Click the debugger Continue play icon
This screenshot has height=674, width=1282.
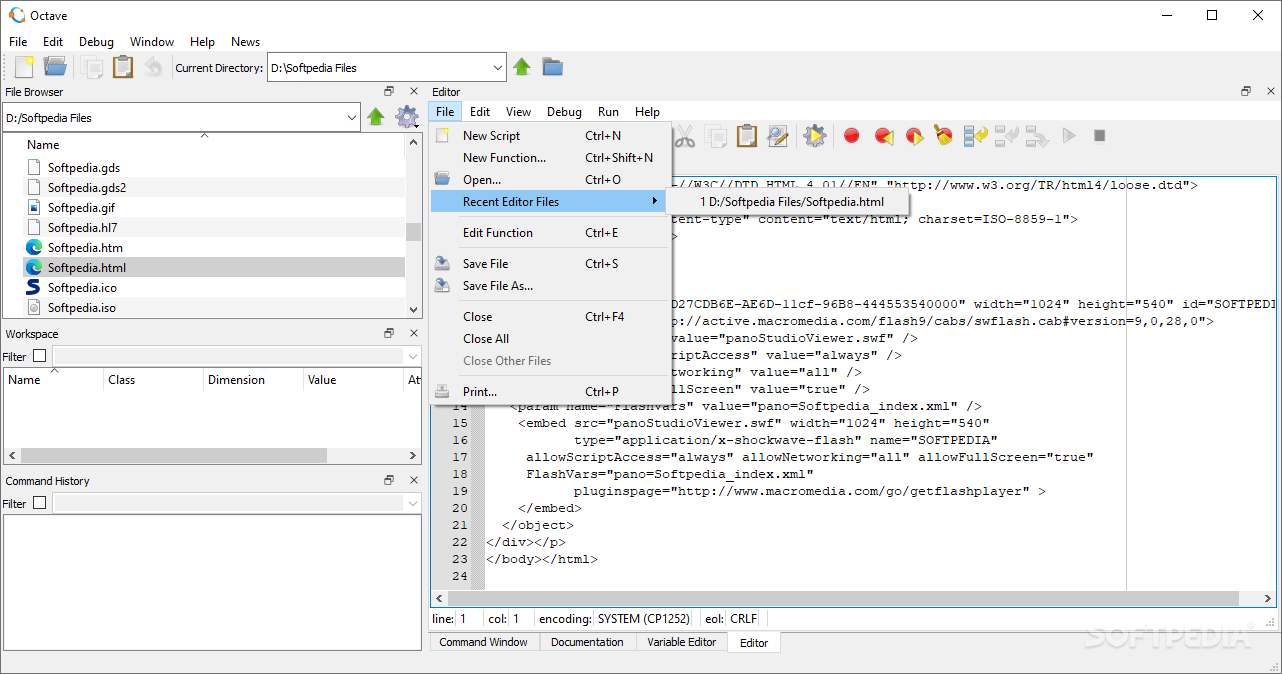[1069, 136]
